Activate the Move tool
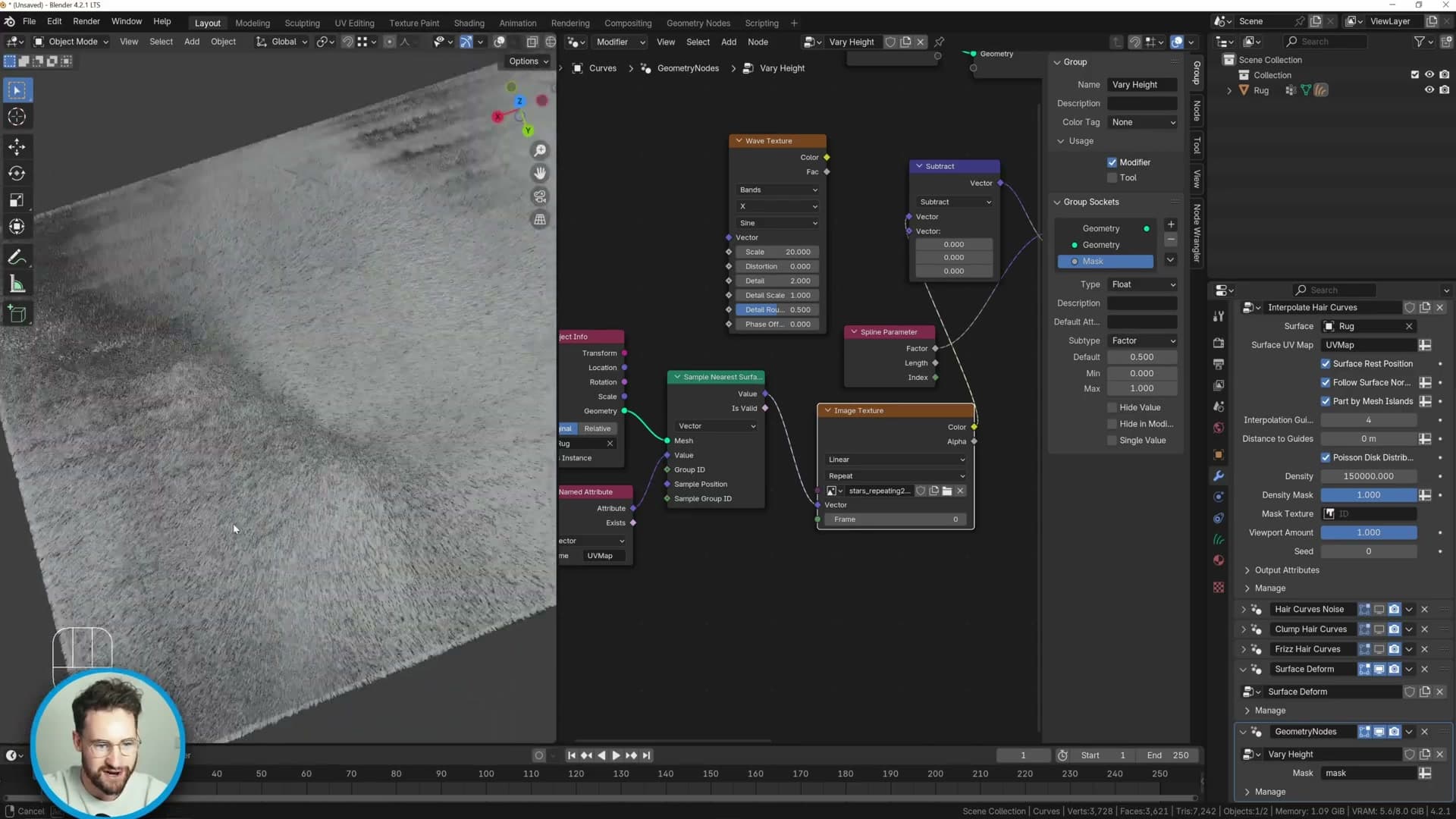1456x819 pixels. (x=17, y=147)
